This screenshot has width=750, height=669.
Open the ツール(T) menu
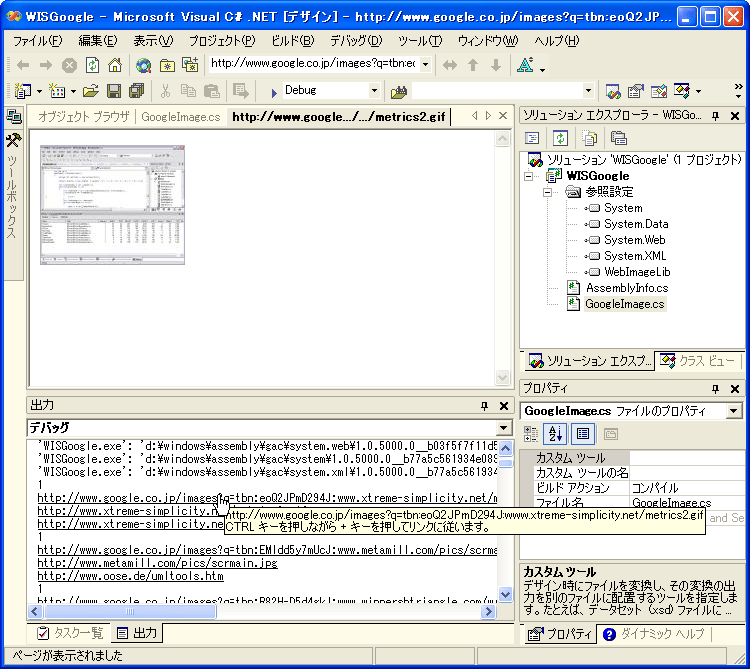420,41
